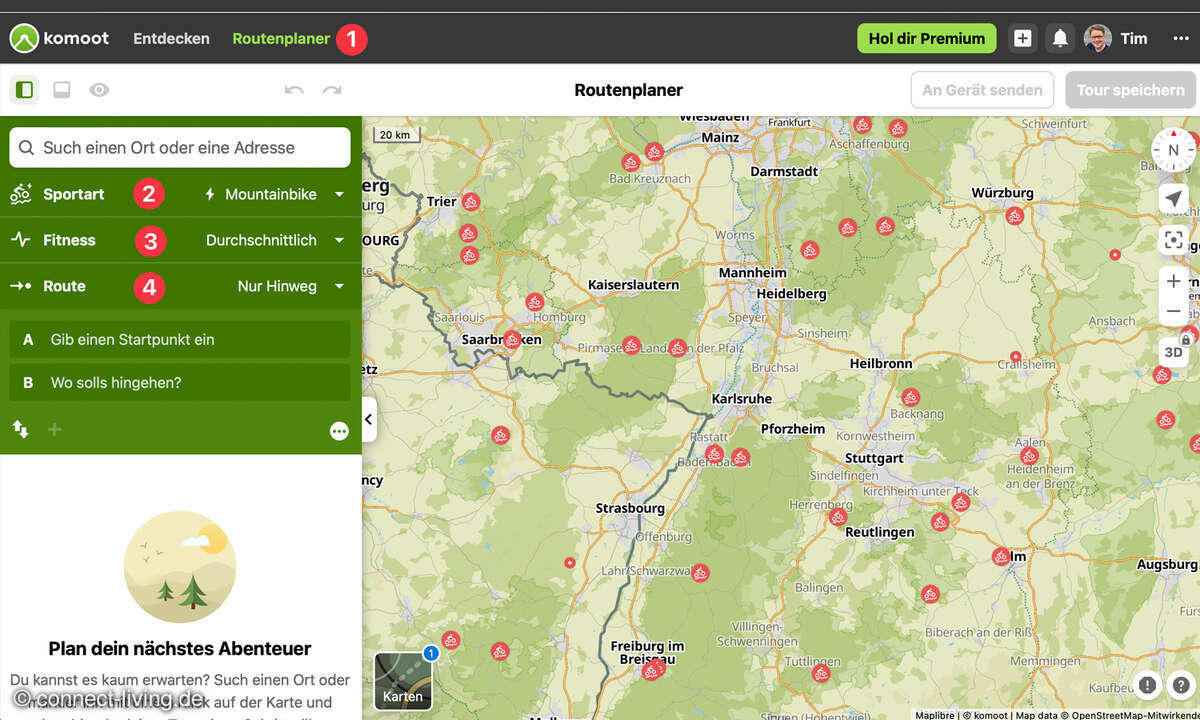This screenshot has width=1200, height=720.
Task: Click the focus frame icon on map
Action: click(1173, 240)
